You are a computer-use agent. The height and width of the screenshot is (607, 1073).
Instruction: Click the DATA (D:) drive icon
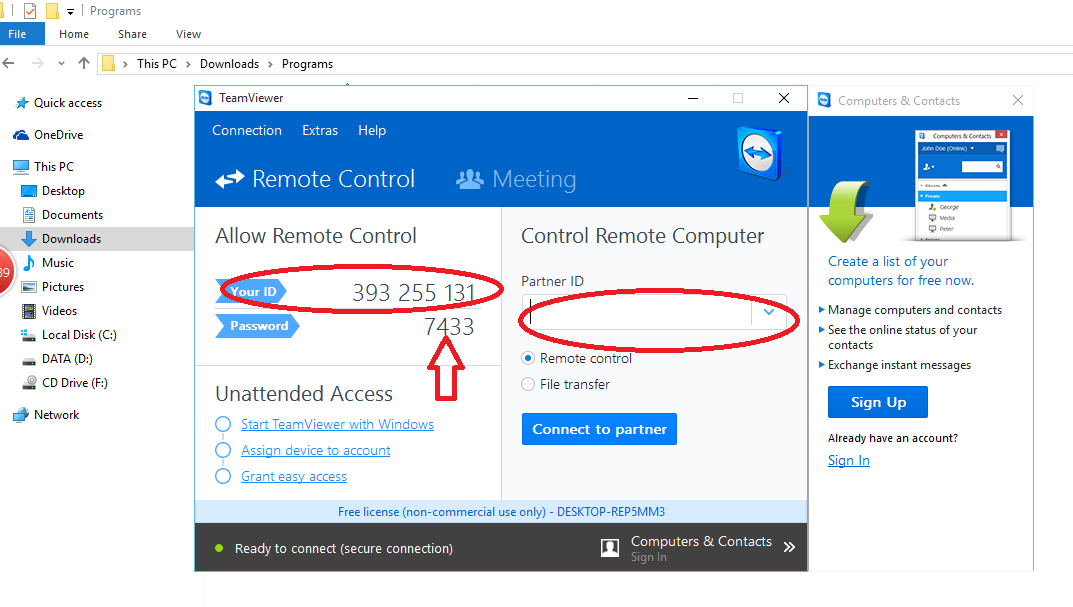[x=29, y=360]
